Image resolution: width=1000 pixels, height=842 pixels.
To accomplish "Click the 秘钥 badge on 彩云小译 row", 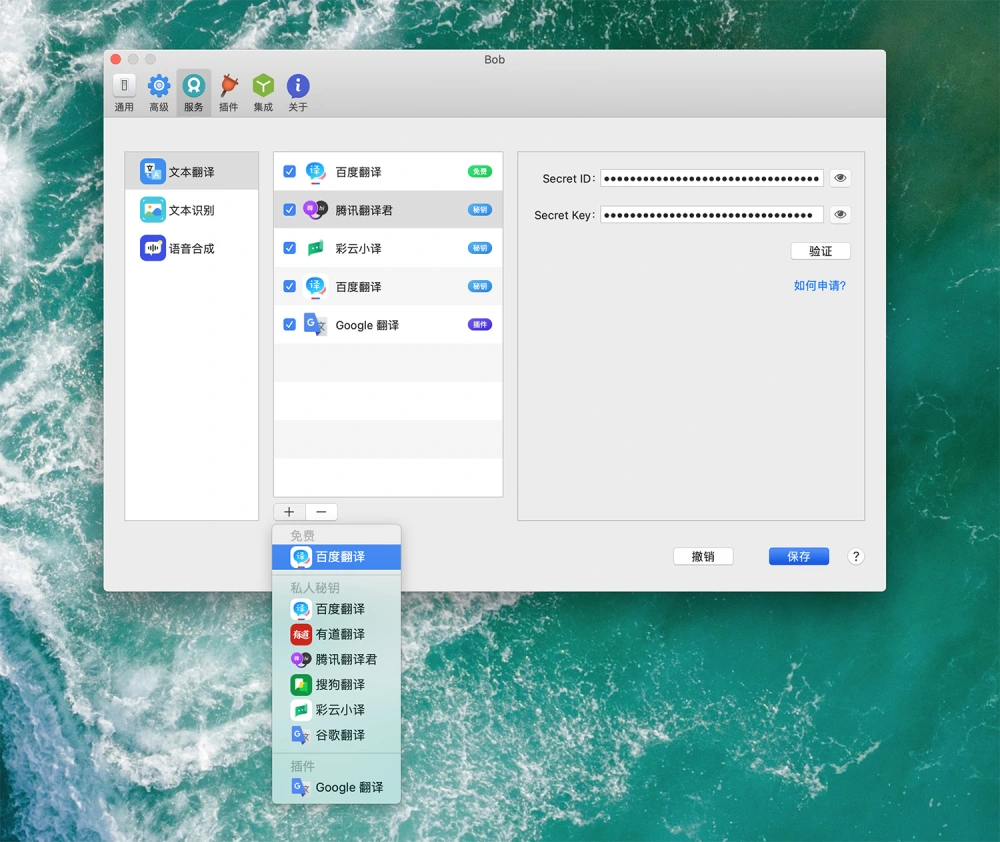I will (x=480, y=247).
